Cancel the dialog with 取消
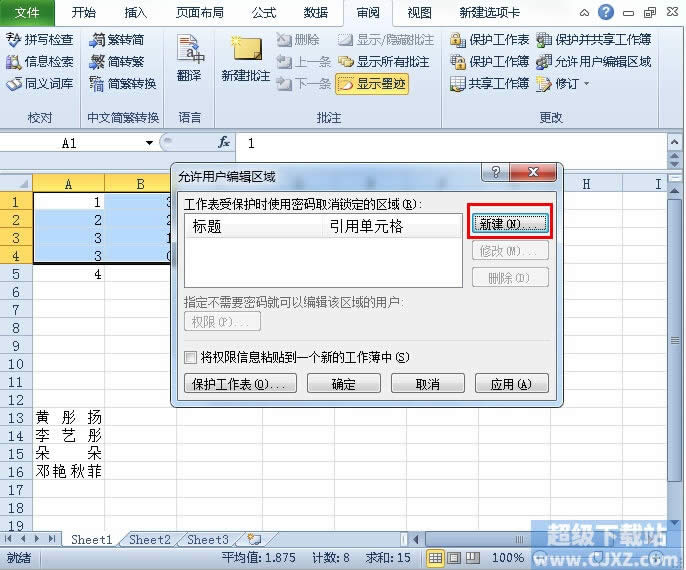 tap(427, 384)
